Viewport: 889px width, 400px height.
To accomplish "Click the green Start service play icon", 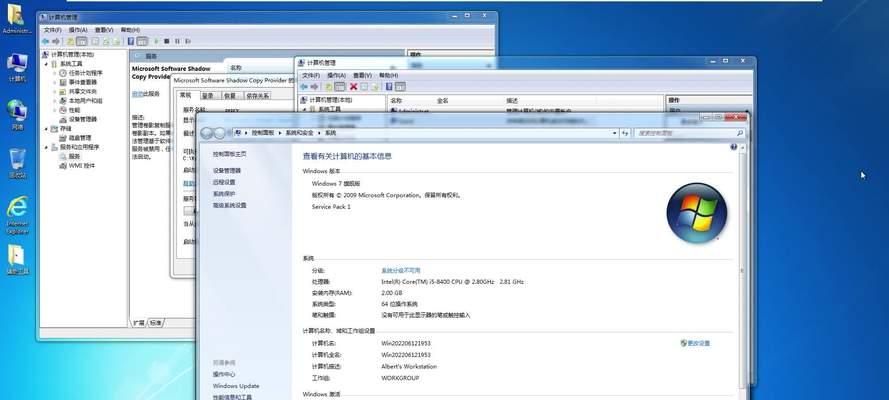I will coord(156,41).
